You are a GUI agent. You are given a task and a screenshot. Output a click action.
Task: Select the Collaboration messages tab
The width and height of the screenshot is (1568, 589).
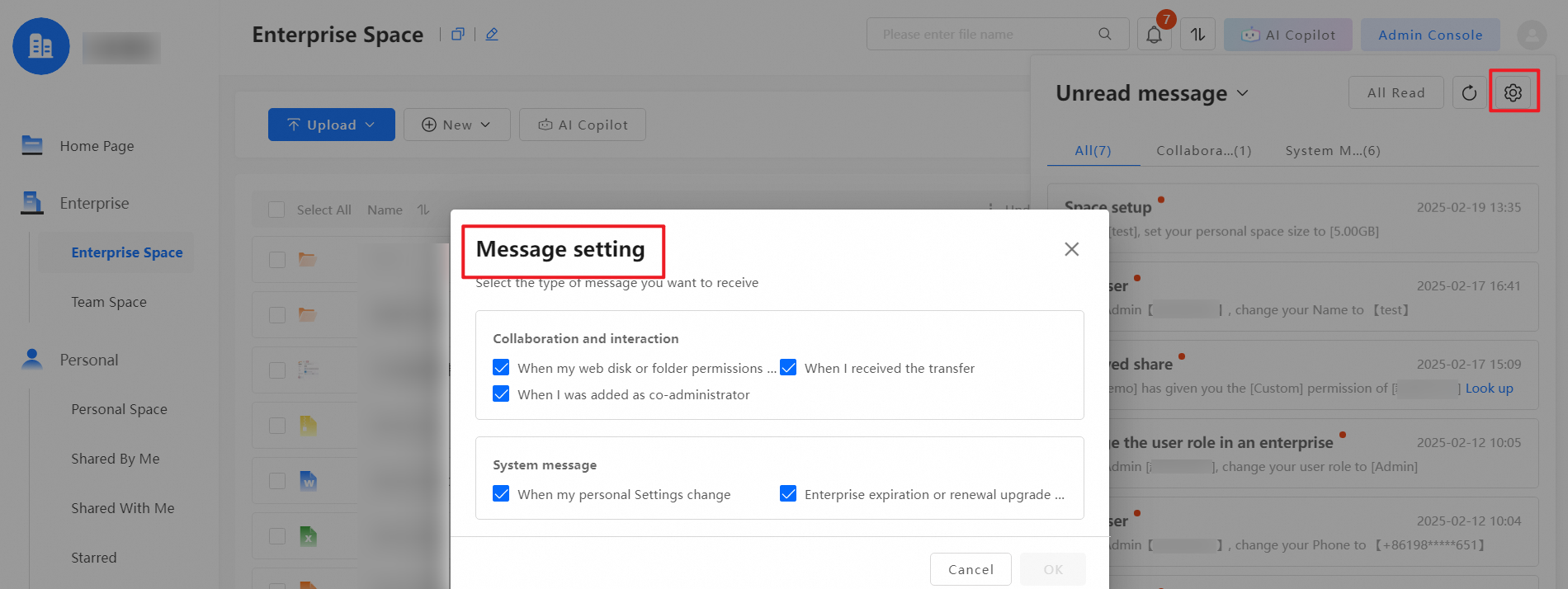tap(1203, 150)
